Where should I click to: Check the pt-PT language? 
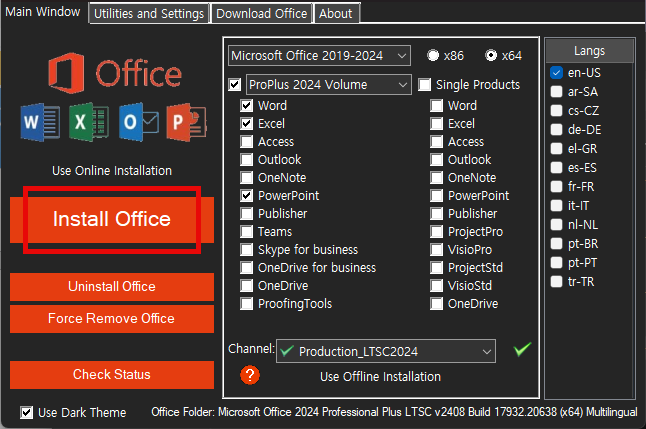(557, 263)
